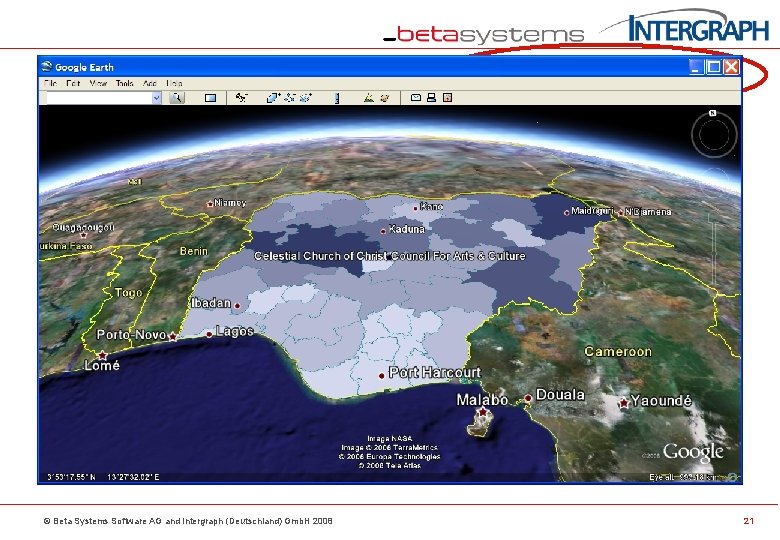Click the Kaduna placemark dot
The image size is (780, 540).
tap(383, 231)
